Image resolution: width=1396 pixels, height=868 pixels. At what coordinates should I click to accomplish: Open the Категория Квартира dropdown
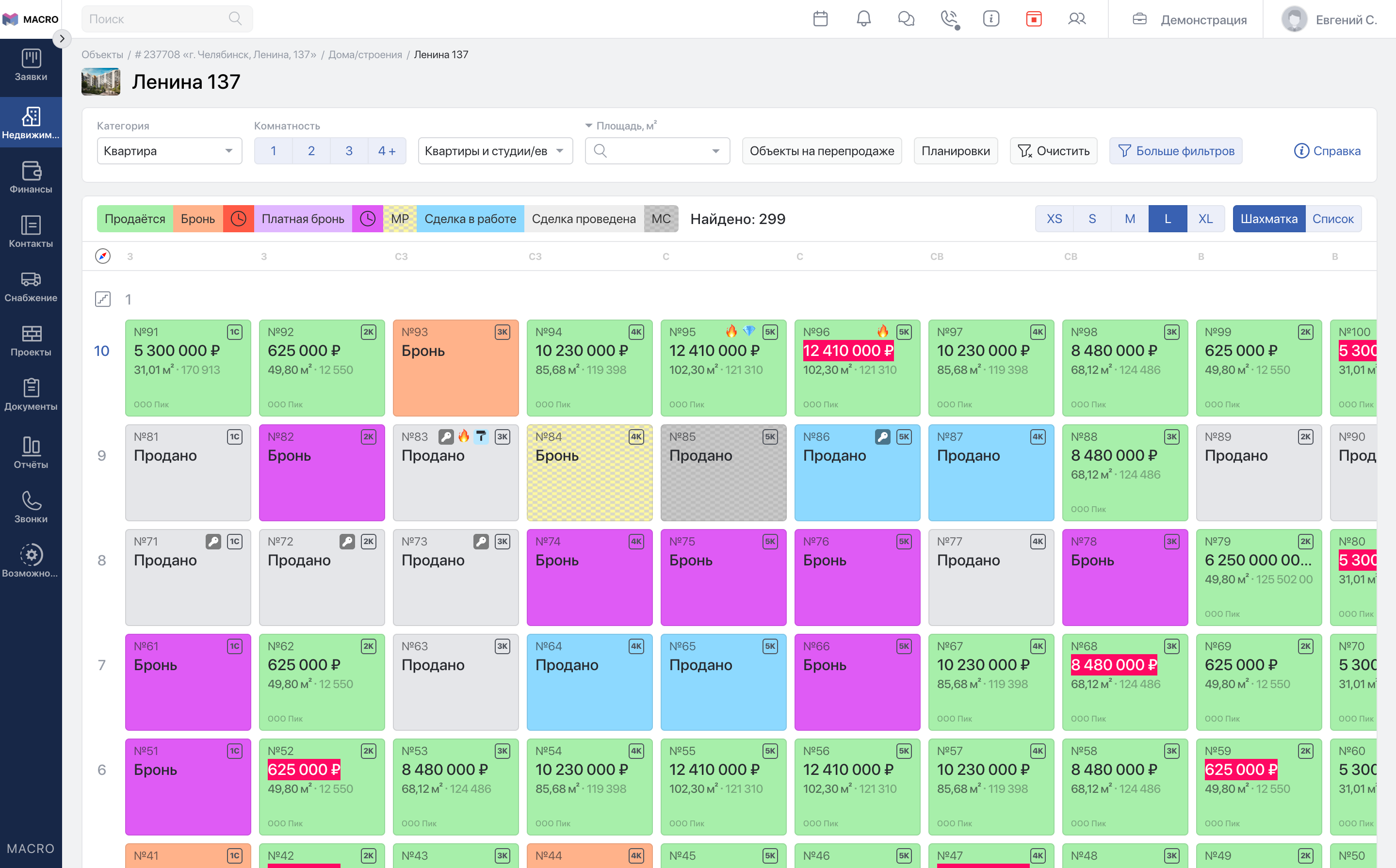(x=169, y=151)
